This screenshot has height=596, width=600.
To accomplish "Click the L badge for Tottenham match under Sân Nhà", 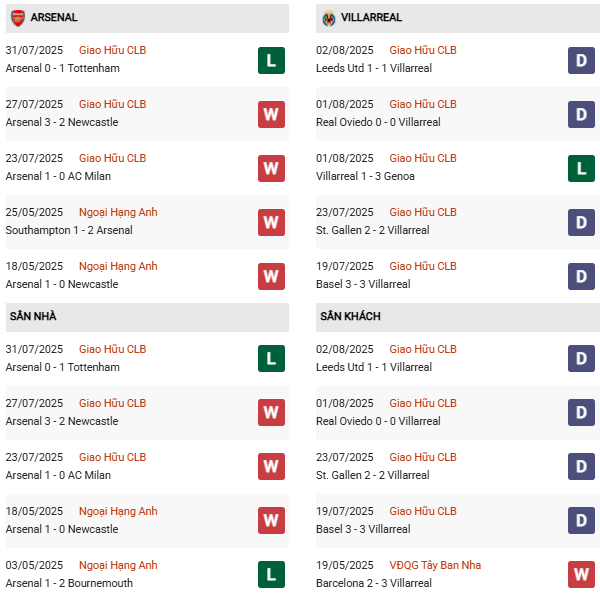I will point(271,359).
